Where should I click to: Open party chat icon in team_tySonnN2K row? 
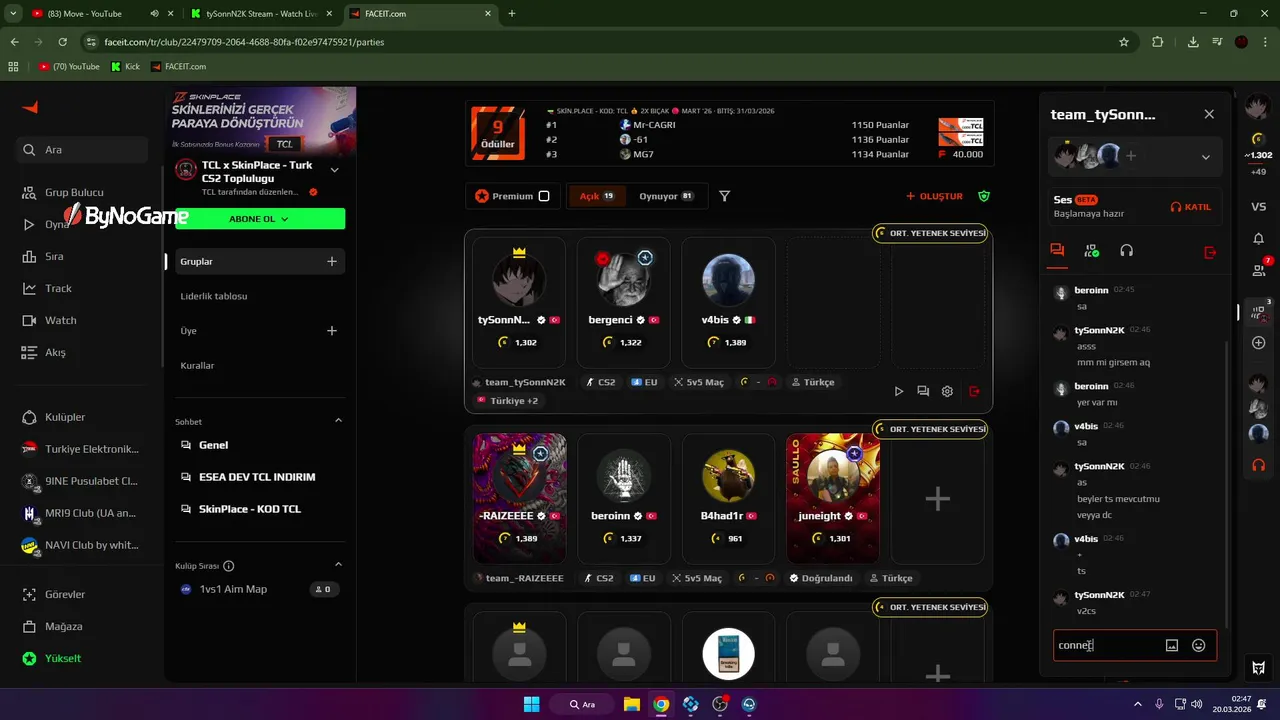(923, 391)
